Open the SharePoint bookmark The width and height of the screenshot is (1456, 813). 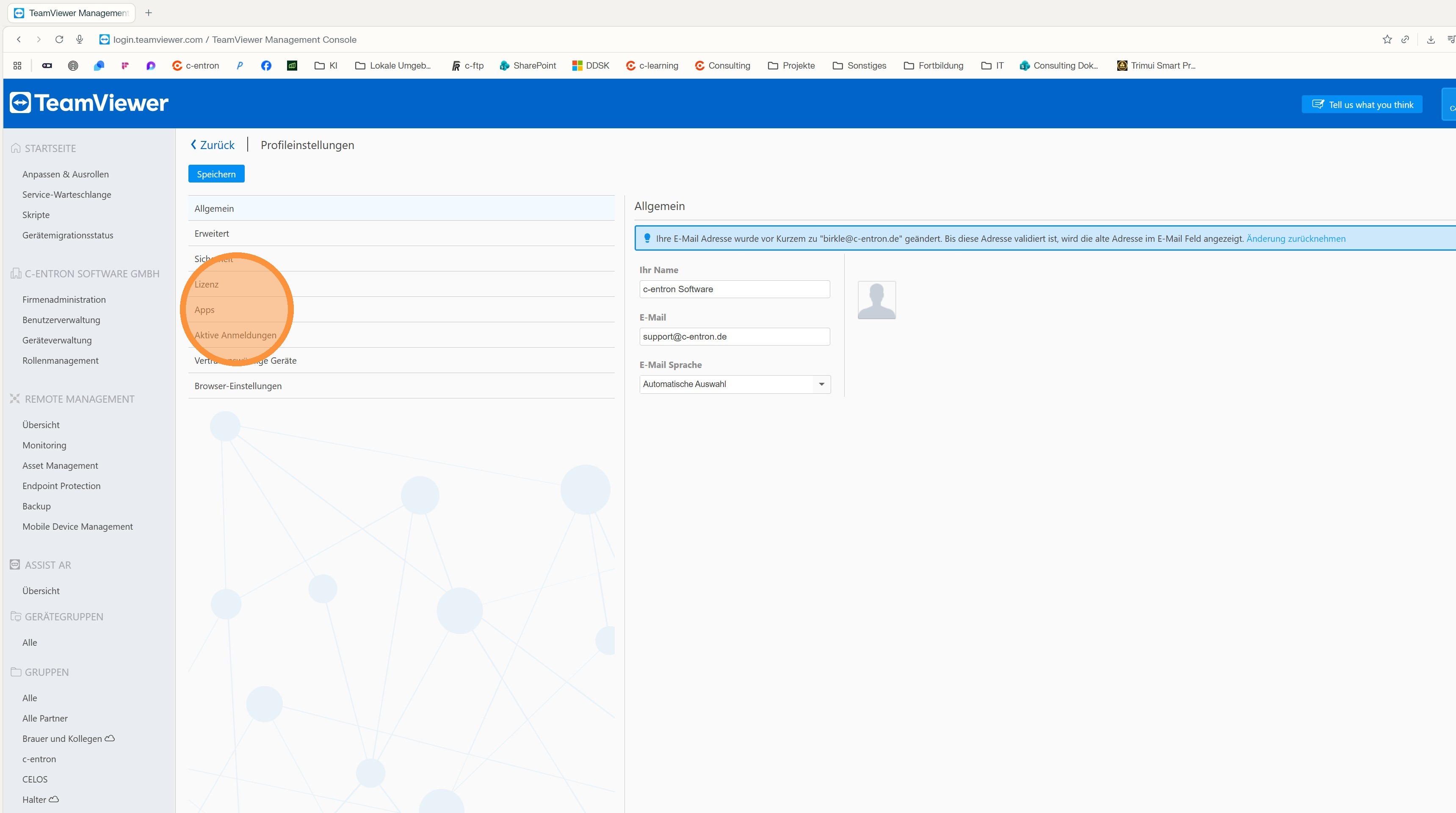pos(528,66)
